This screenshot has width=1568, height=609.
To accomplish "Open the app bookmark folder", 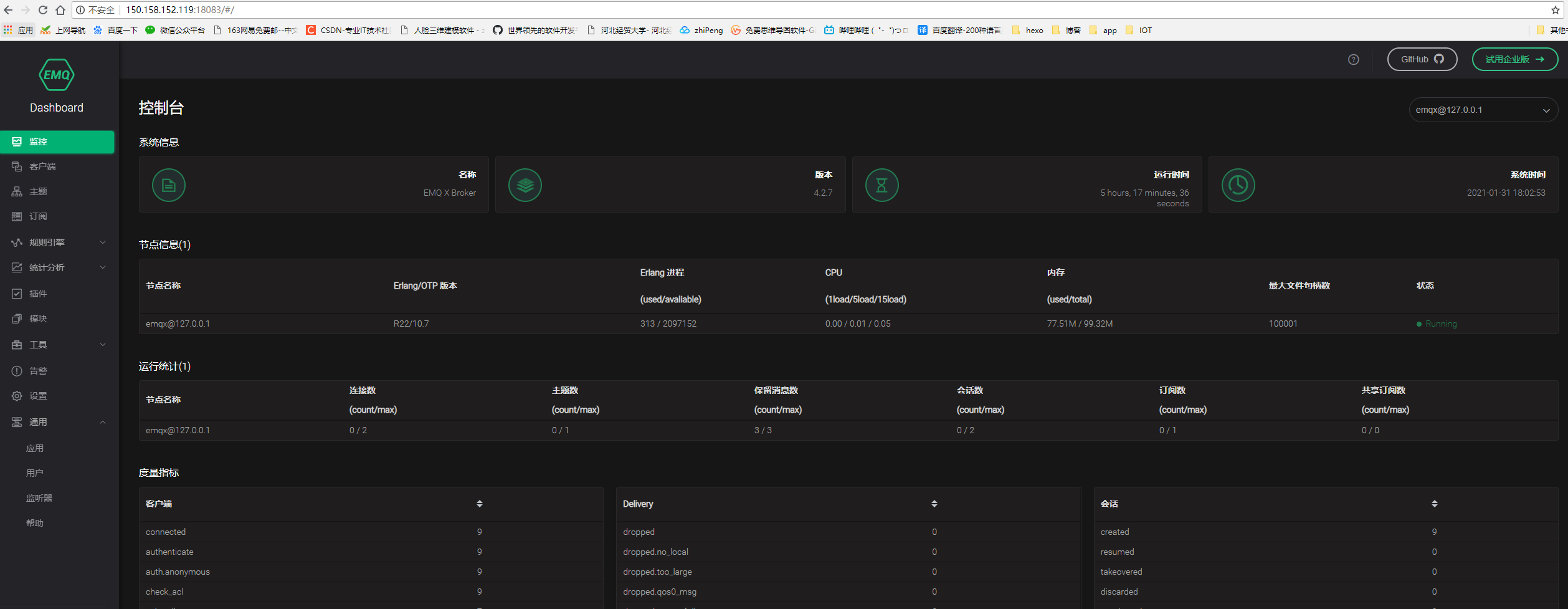I will pyautogui.click(x=1103, y=30).
